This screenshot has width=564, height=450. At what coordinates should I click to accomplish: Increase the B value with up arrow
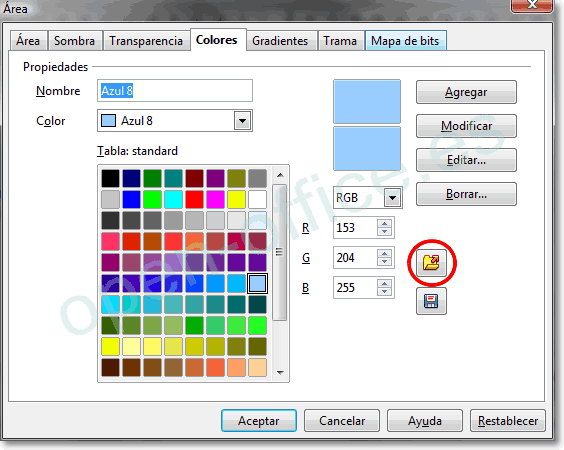[x=385, y=283]
